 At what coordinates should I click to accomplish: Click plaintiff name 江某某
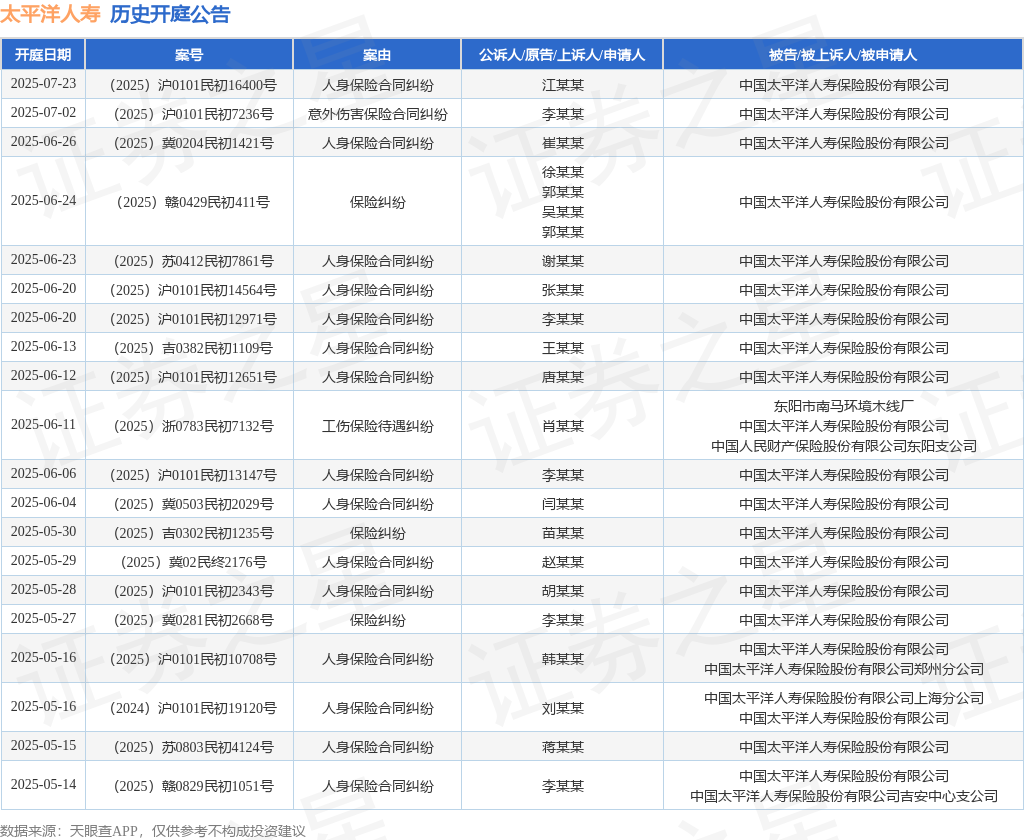pos(562,85)
